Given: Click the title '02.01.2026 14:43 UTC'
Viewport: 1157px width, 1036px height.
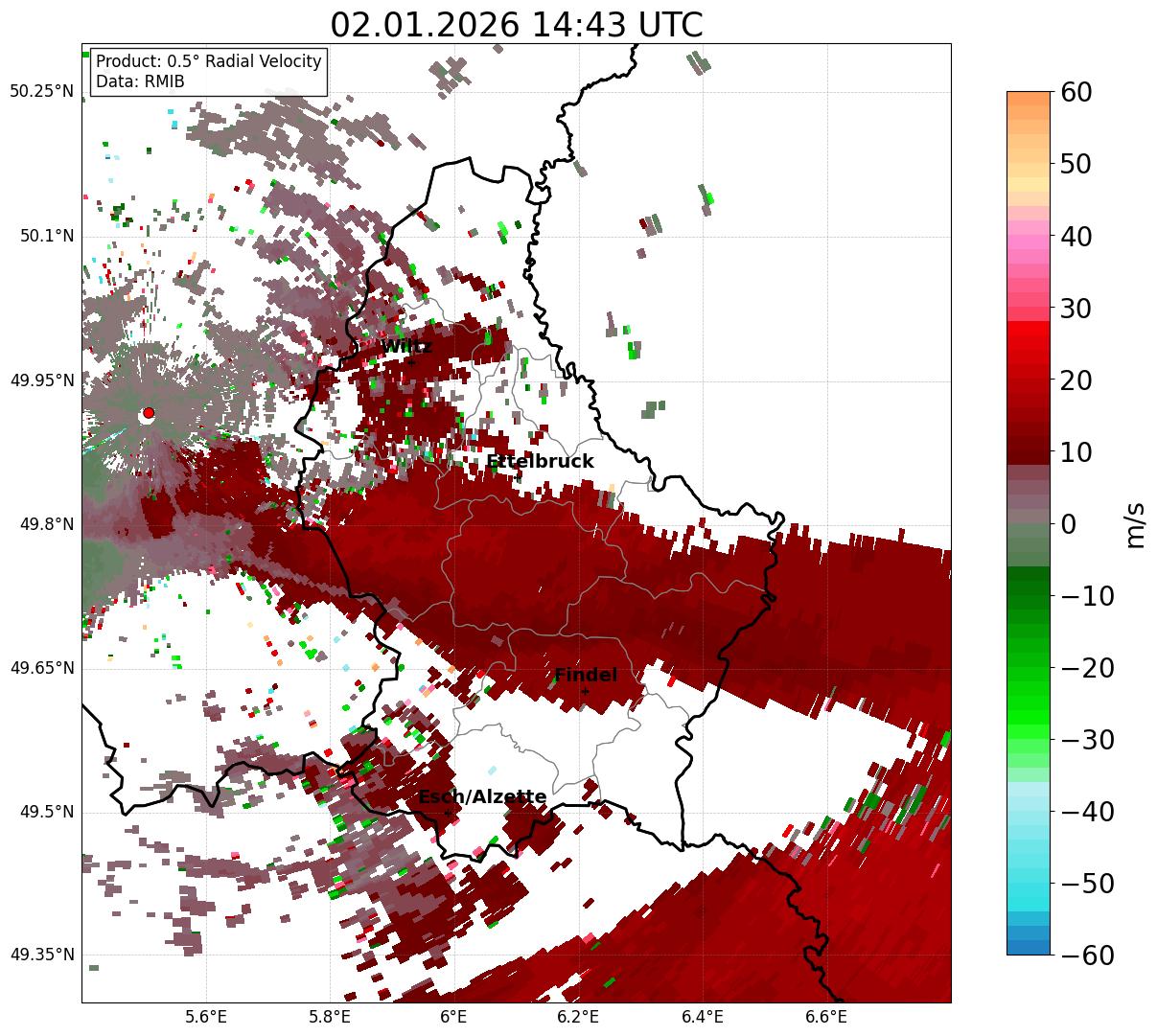Looking at the screenshot, I should (516, 24).
